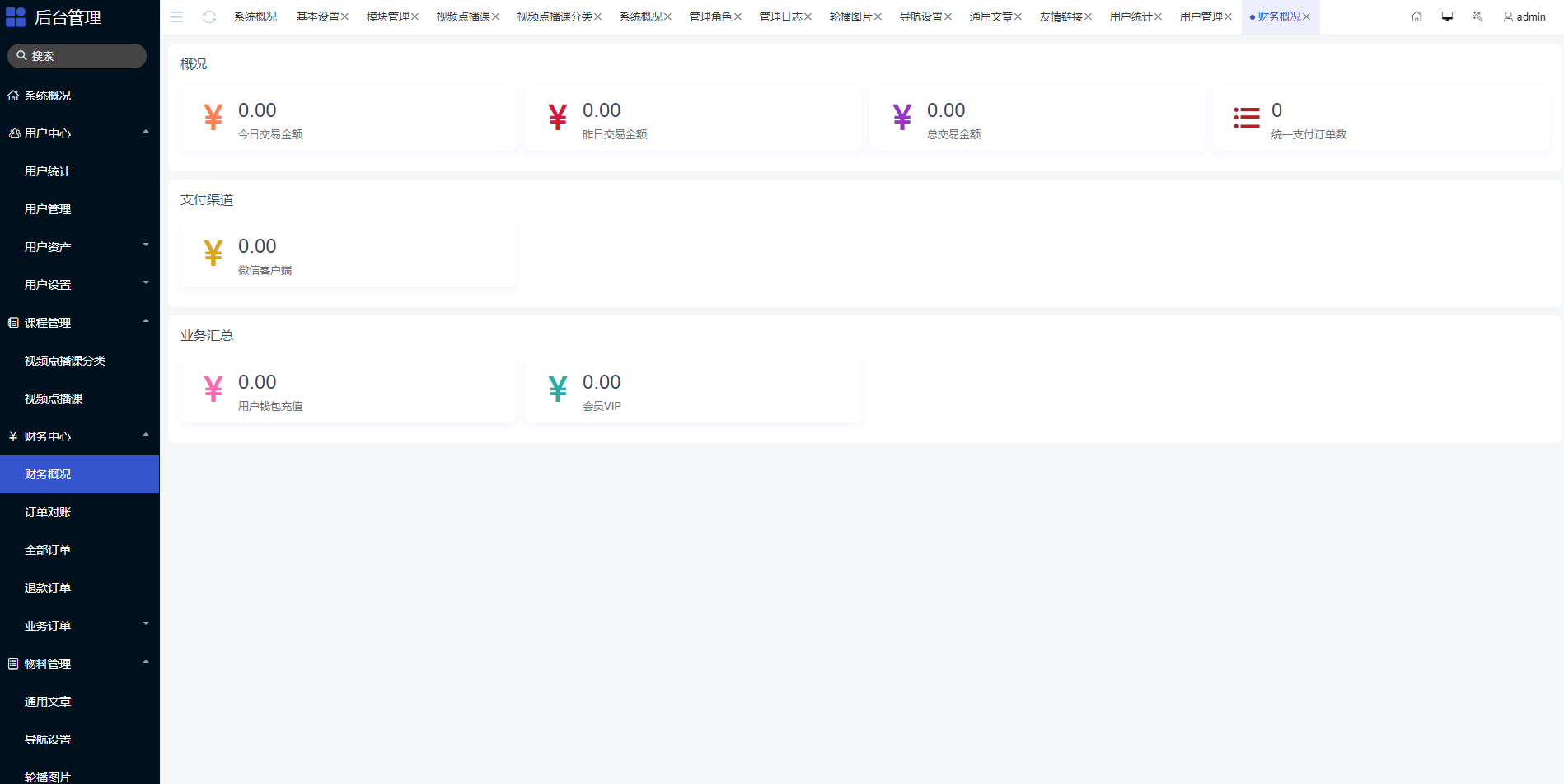Open 订单对账 in the sidebar
The image size is (1564, 784).
tap(80, 512)
